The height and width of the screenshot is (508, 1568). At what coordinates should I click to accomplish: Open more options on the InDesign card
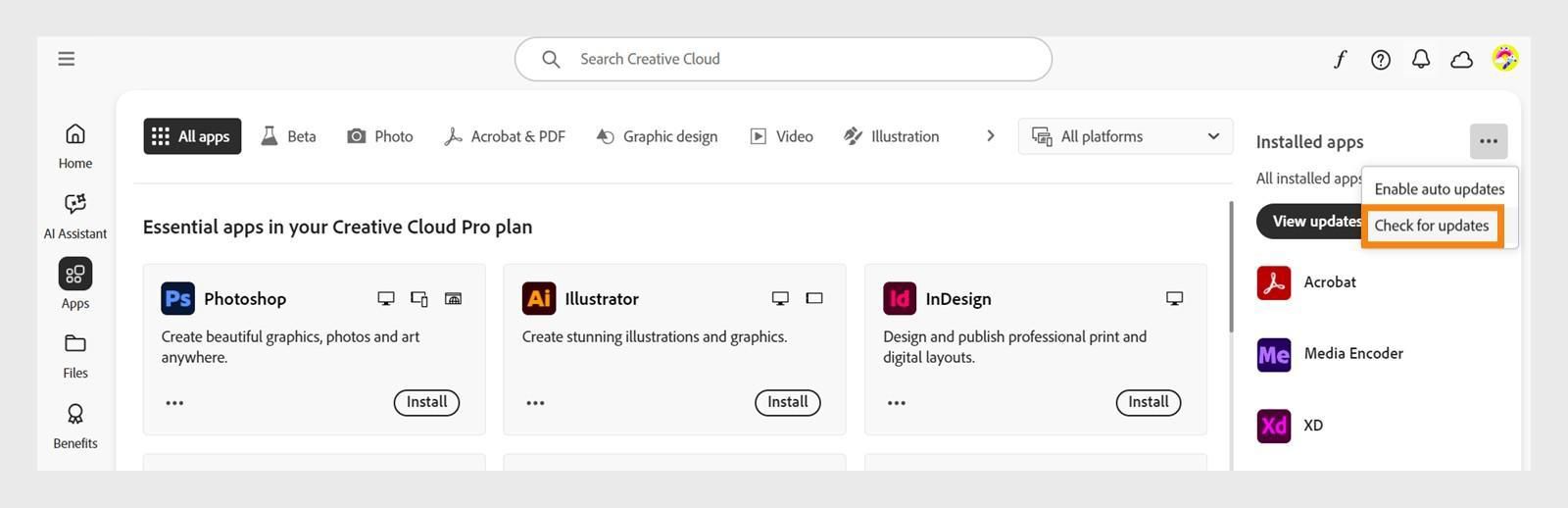coord(897,403)
